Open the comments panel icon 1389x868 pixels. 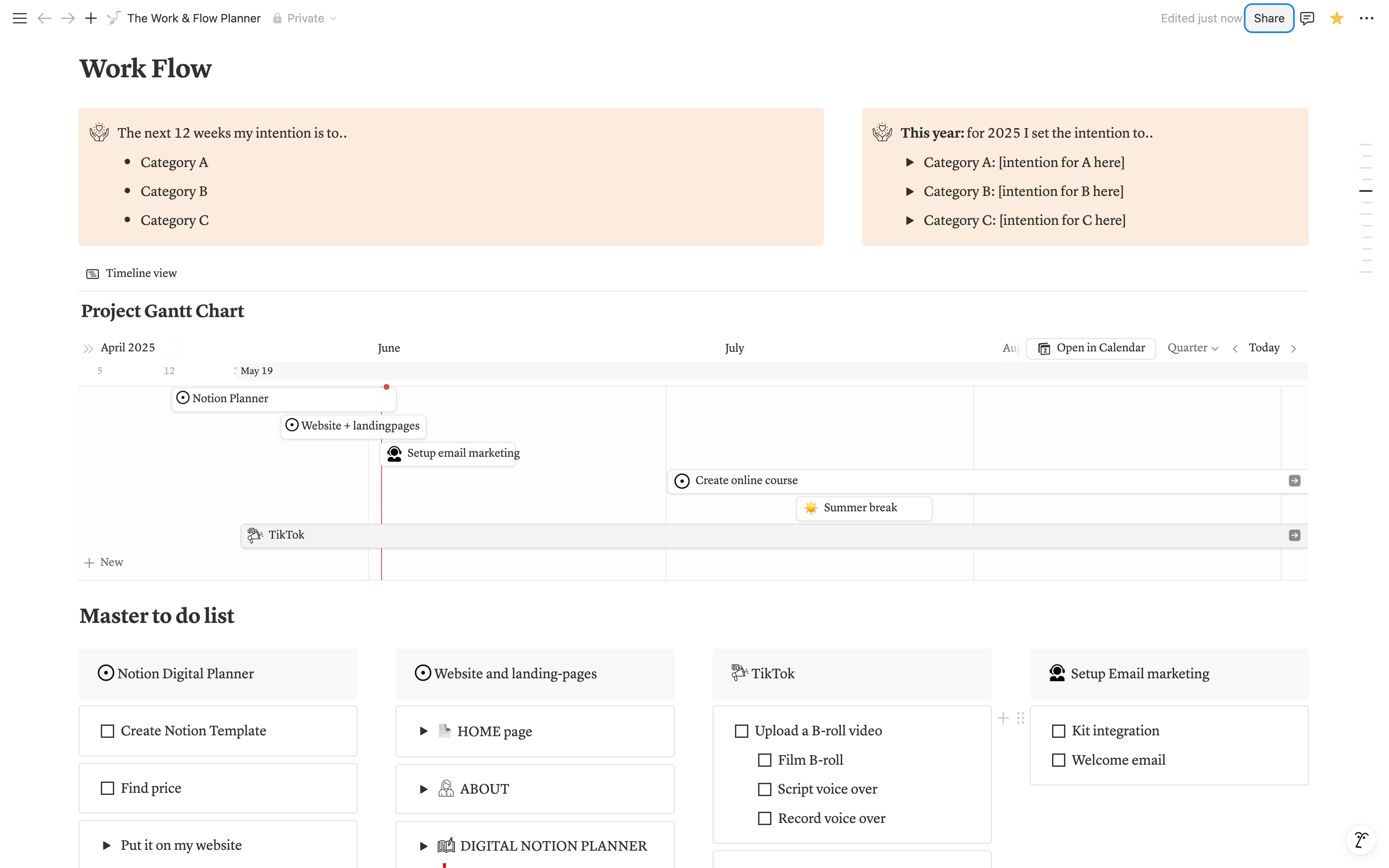pyautogui.click(x=1307, y=18)
